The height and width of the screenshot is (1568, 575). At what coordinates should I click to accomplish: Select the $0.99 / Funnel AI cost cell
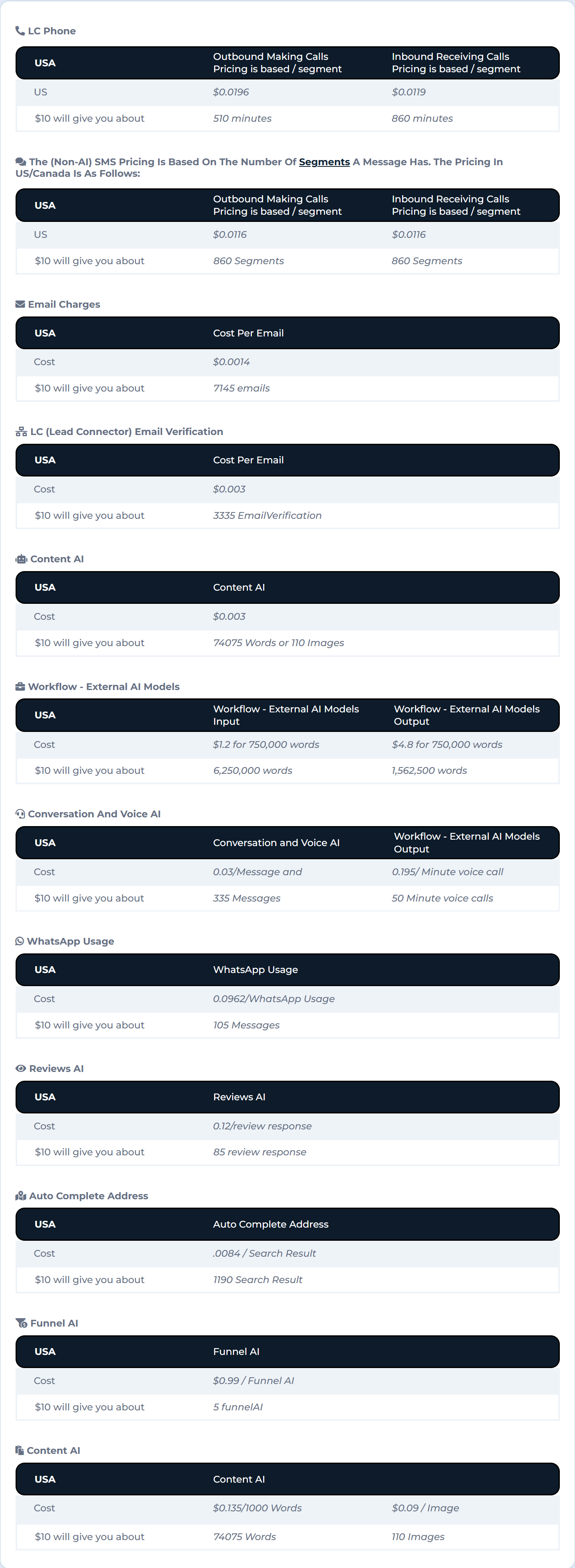coord(254,1380)
